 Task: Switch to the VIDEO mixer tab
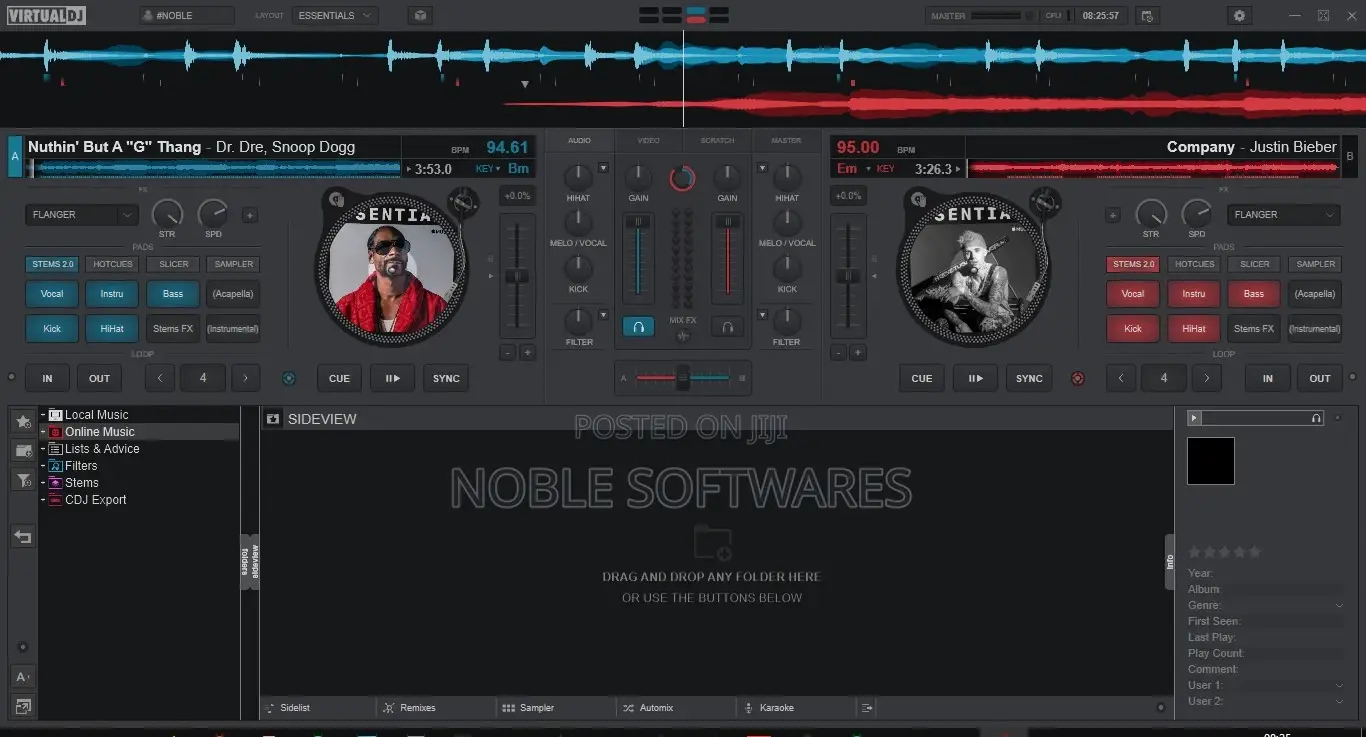pos(648,141)
